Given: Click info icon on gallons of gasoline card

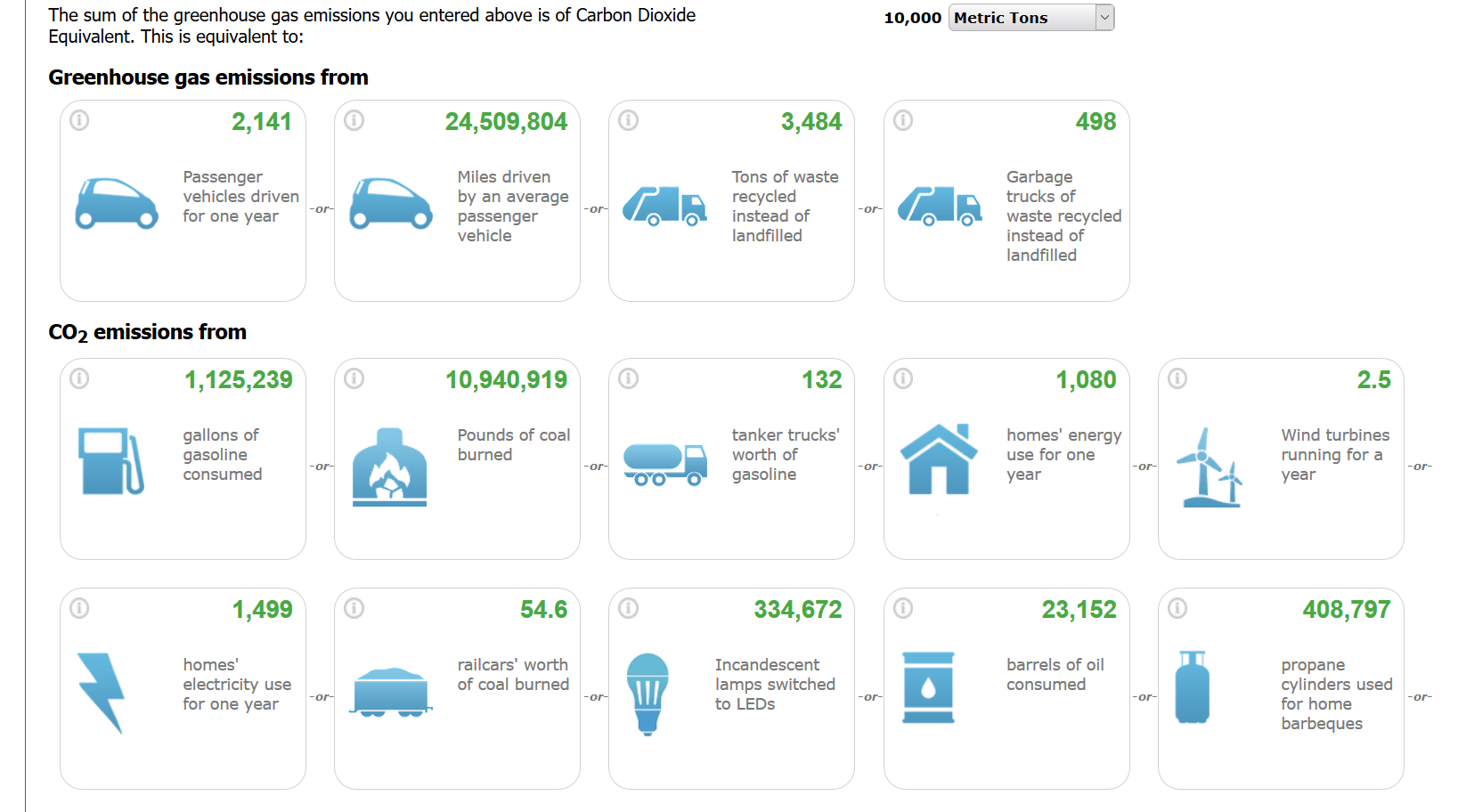Looking at the screenshot, I should pyautogui.click(x=79, y=378).
